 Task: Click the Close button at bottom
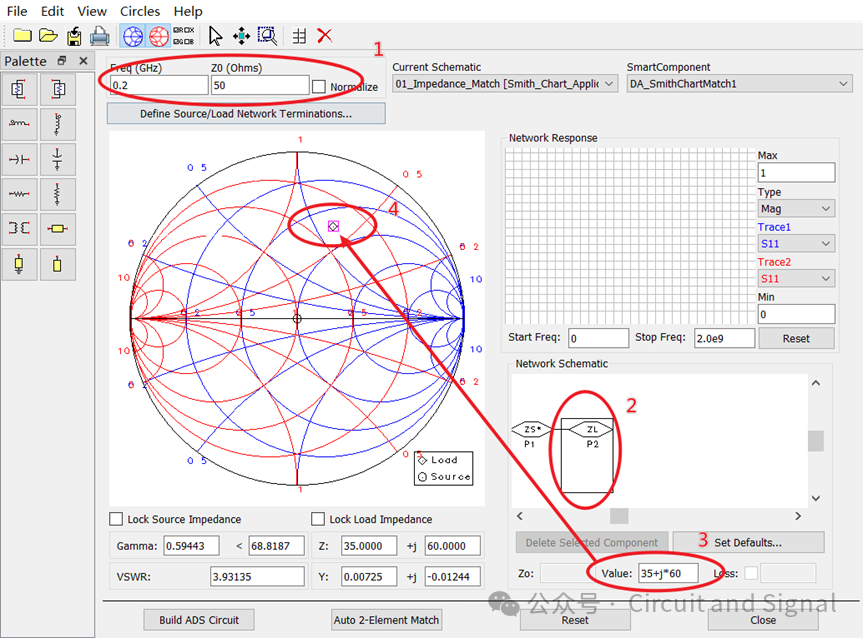click(x=763, y=620)
